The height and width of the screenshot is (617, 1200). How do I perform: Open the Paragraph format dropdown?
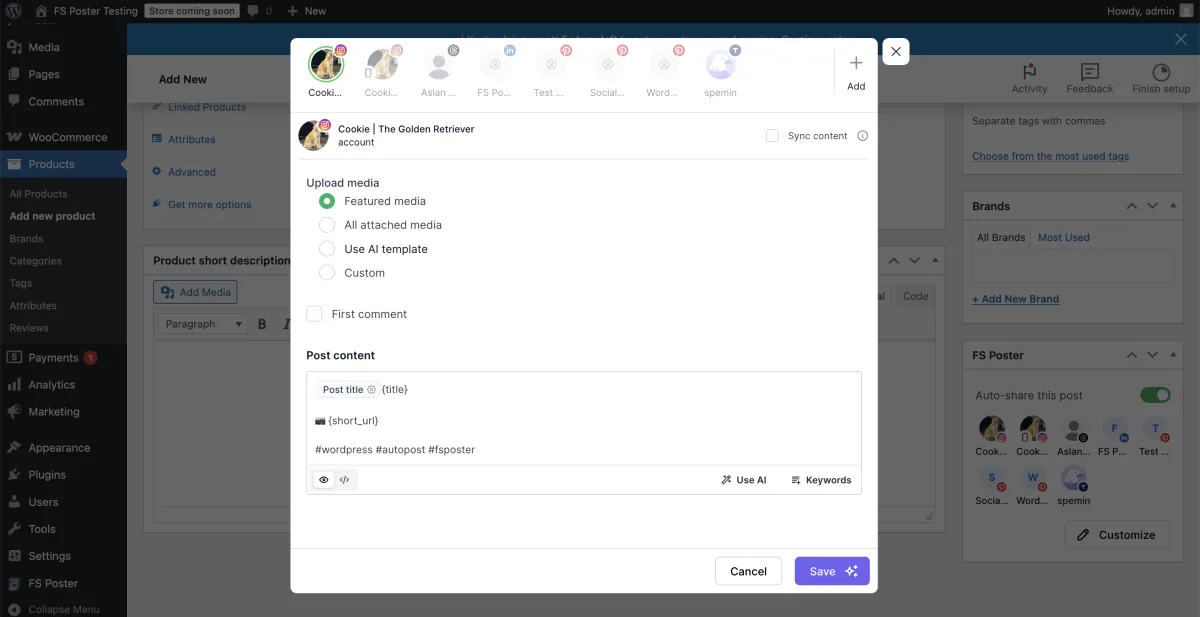[x=203, y=324]
